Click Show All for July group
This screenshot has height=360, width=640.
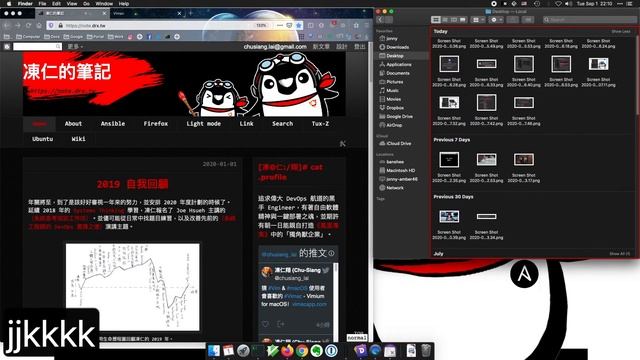coord(620,254)
